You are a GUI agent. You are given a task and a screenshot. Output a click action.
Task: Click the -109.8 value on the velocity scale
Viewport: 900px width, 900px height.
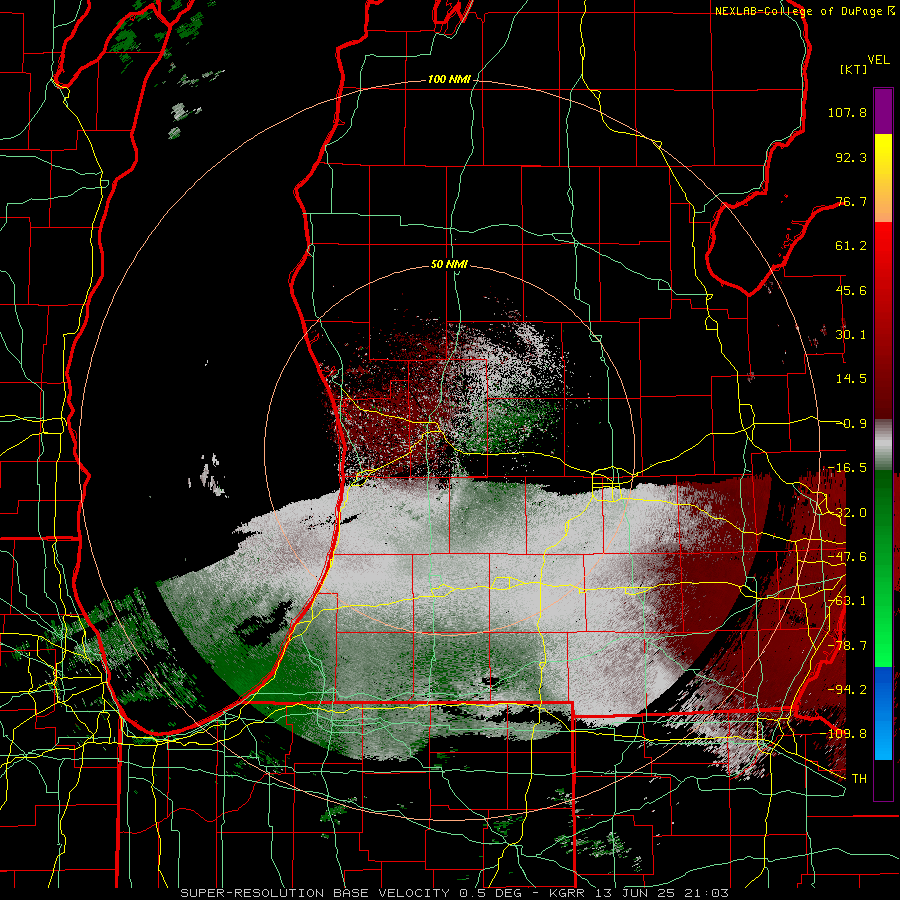[843, 734]
